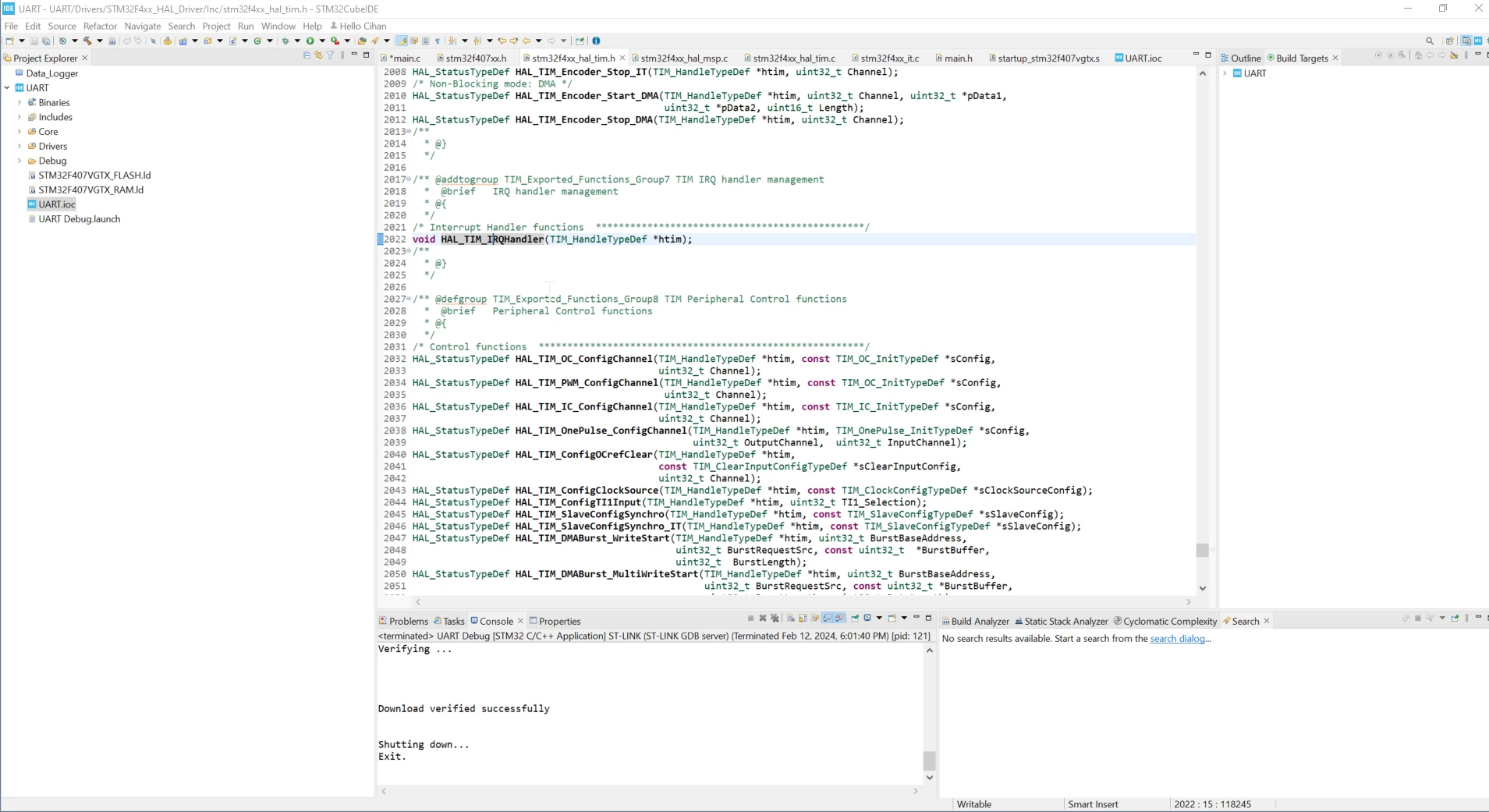This screenshot has width=1489, height=812.
Task: Toggle Word Wrap in Console toolbar
Action: 815,618
